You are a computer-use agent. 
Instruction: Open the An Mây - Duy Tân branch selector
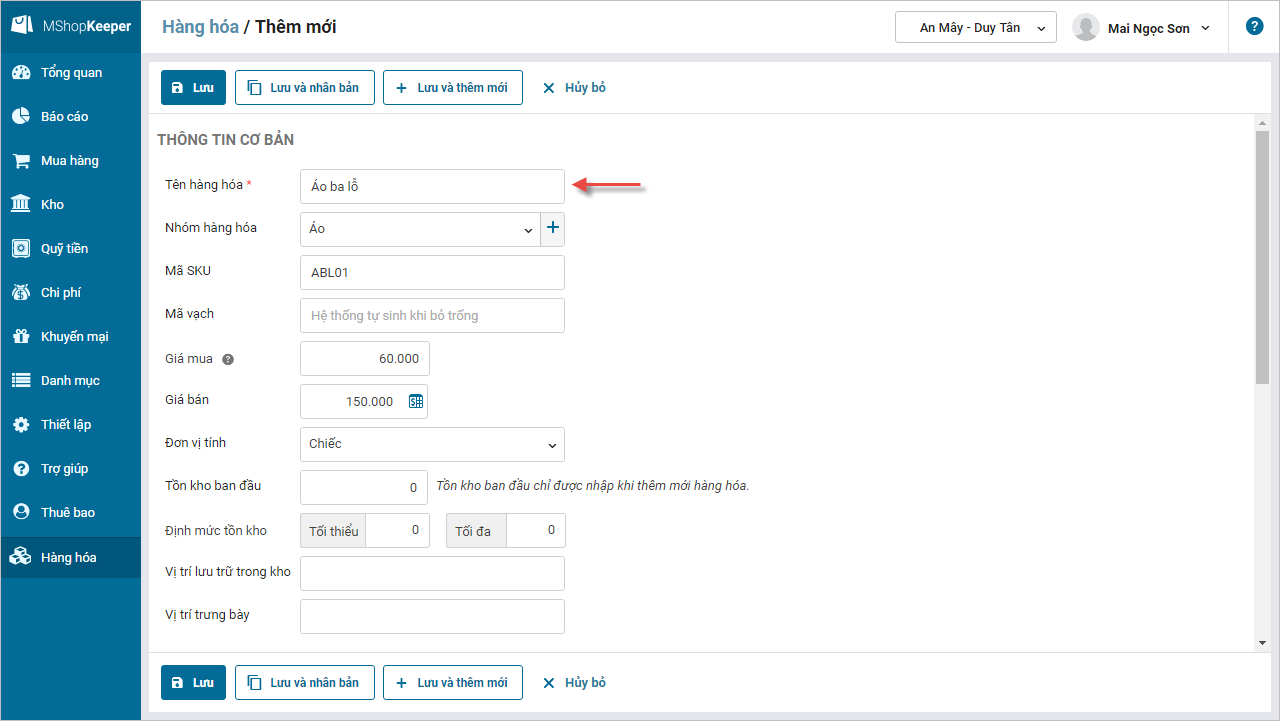coord(975,28)
